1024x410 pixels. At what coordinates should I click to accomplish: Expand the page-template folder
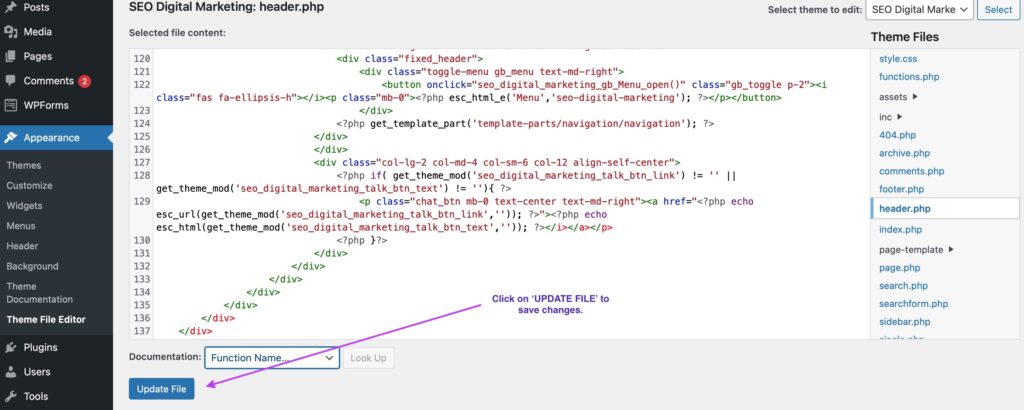pos(916,249)
